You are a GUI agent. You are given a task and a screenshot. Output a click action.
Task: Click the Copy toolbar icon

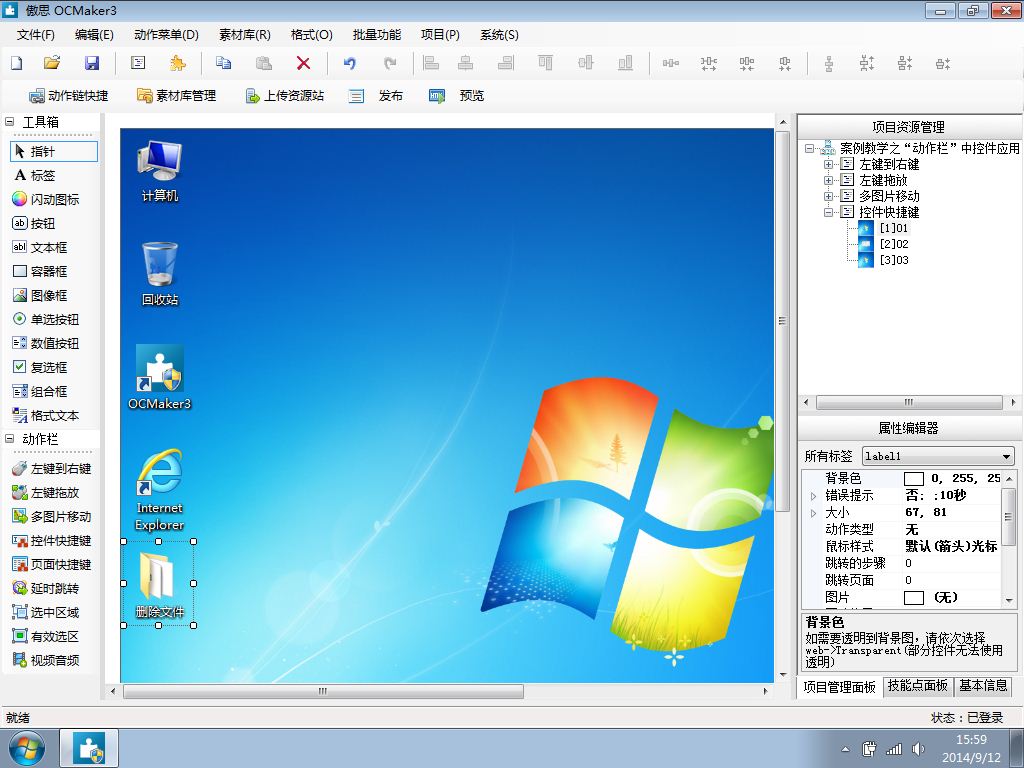(223, 63)
